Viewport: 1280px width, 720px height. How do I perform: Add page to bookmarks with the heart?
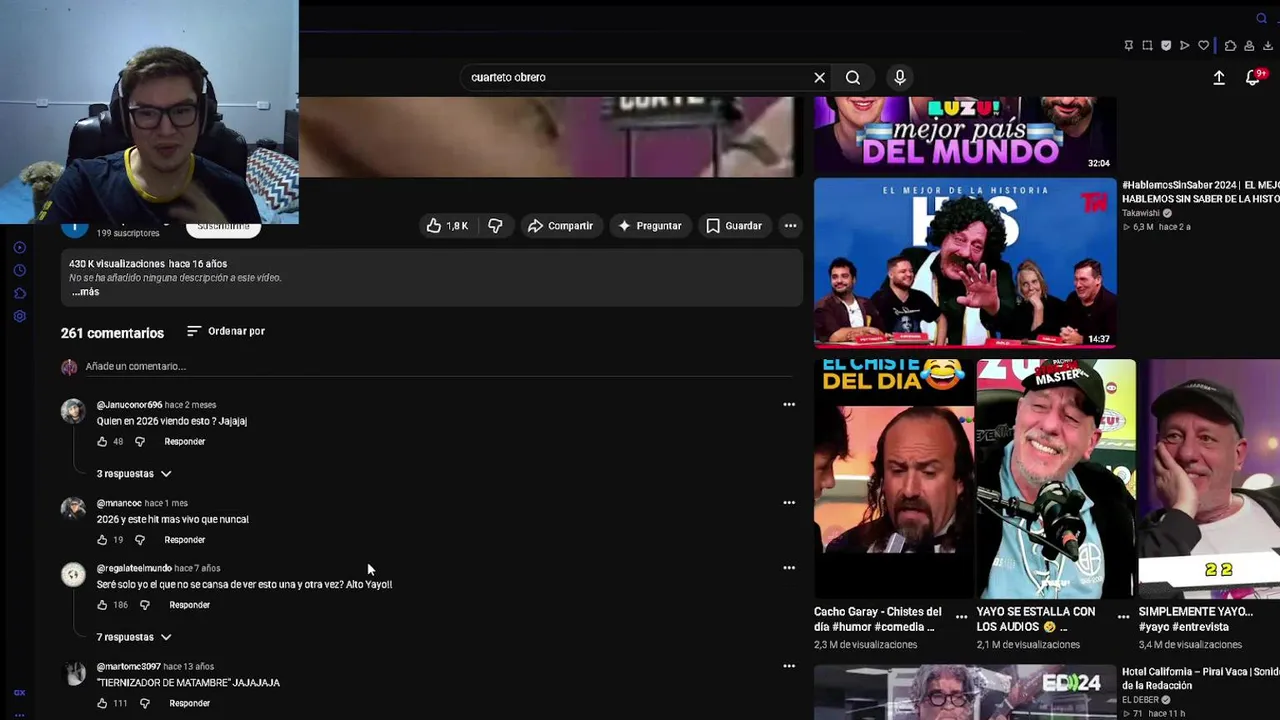click(1204, 45)
